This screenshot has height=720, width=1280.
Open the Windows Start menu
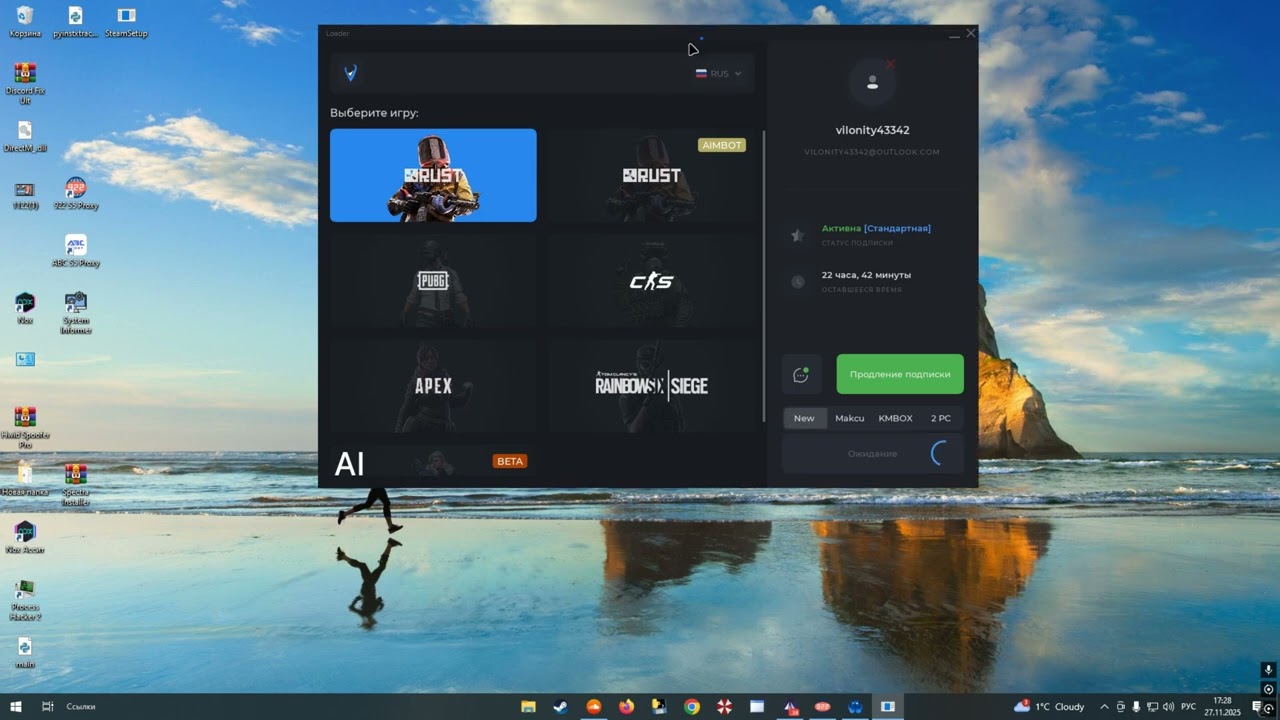pos(15,706)
